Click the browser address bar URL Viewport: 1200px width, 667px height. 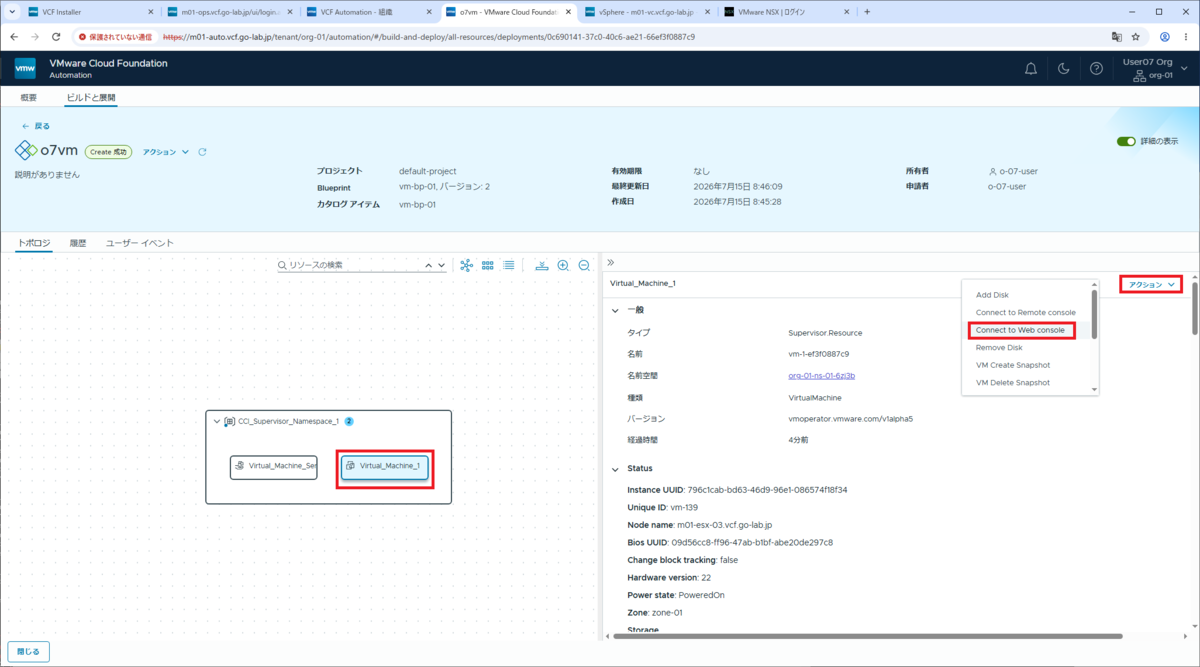pos(428,36)
